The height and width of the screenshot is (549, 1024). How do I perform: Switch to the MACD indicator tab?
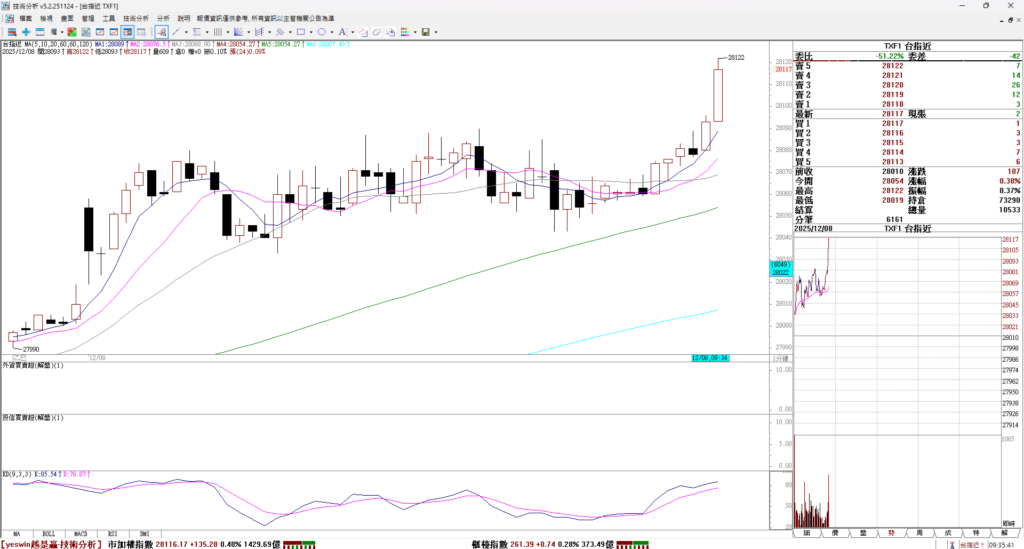pos(80,534)
